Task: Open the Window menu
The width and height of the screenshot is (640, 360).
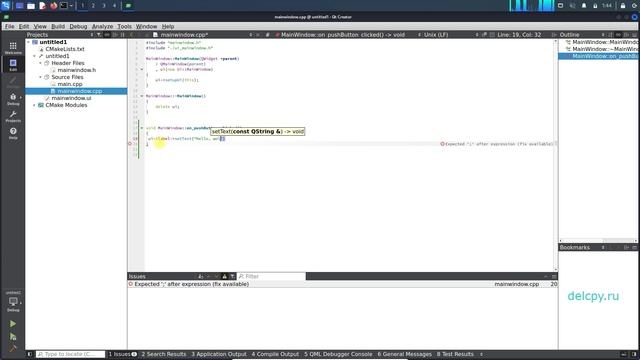Action: pos(146,27)
